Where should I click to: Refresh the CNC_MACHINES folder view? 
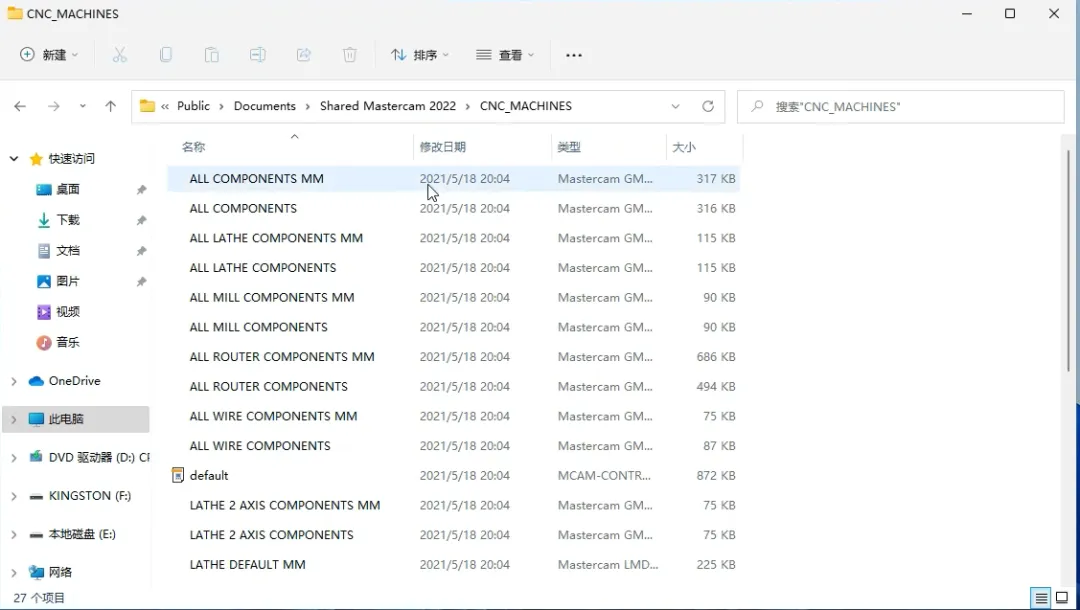[x=707, y=106]
